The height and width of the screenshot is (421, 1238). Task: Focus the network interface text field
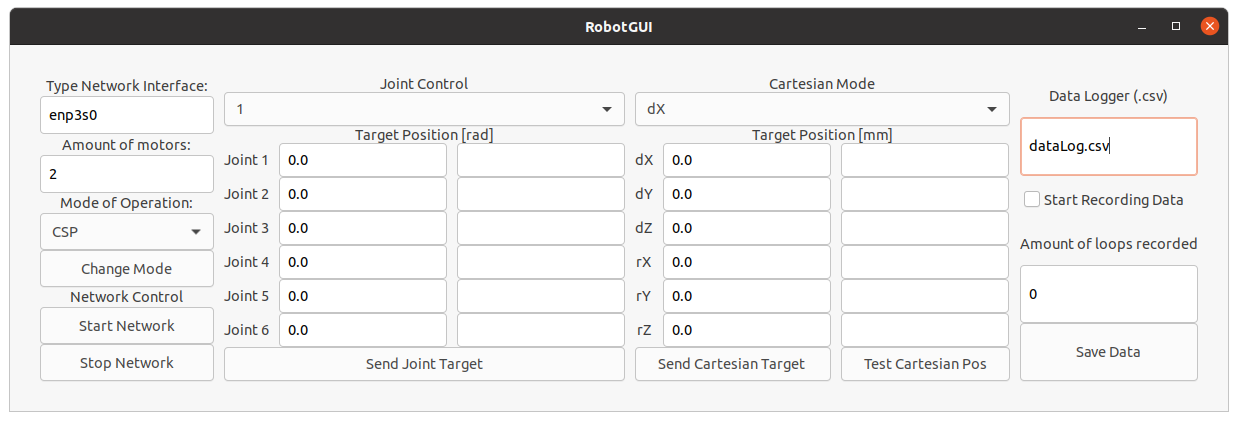[x=127, y=115]
